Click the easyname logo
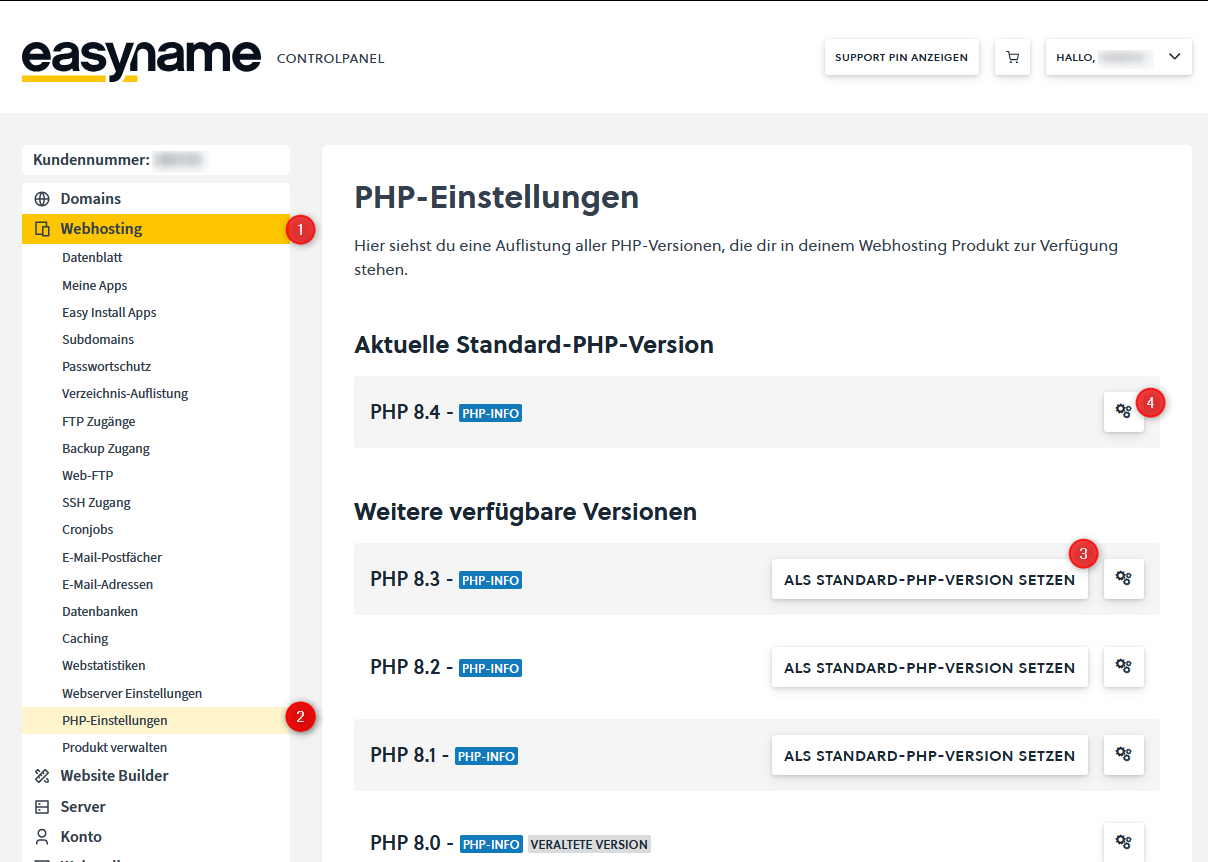The image size is (1208, 862). coord(141,59)
